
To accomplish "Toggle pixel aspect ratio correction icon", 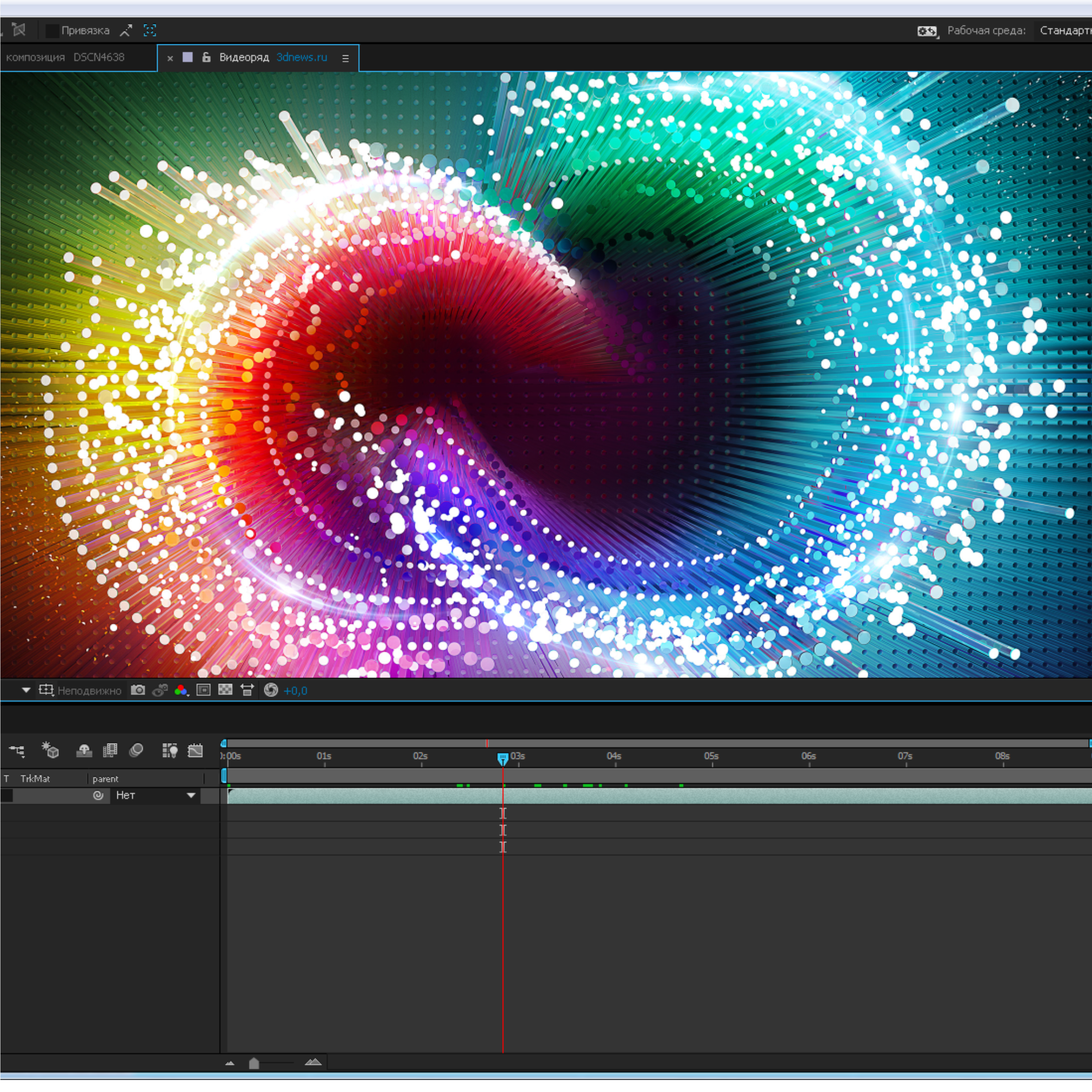I will [247, 690].
